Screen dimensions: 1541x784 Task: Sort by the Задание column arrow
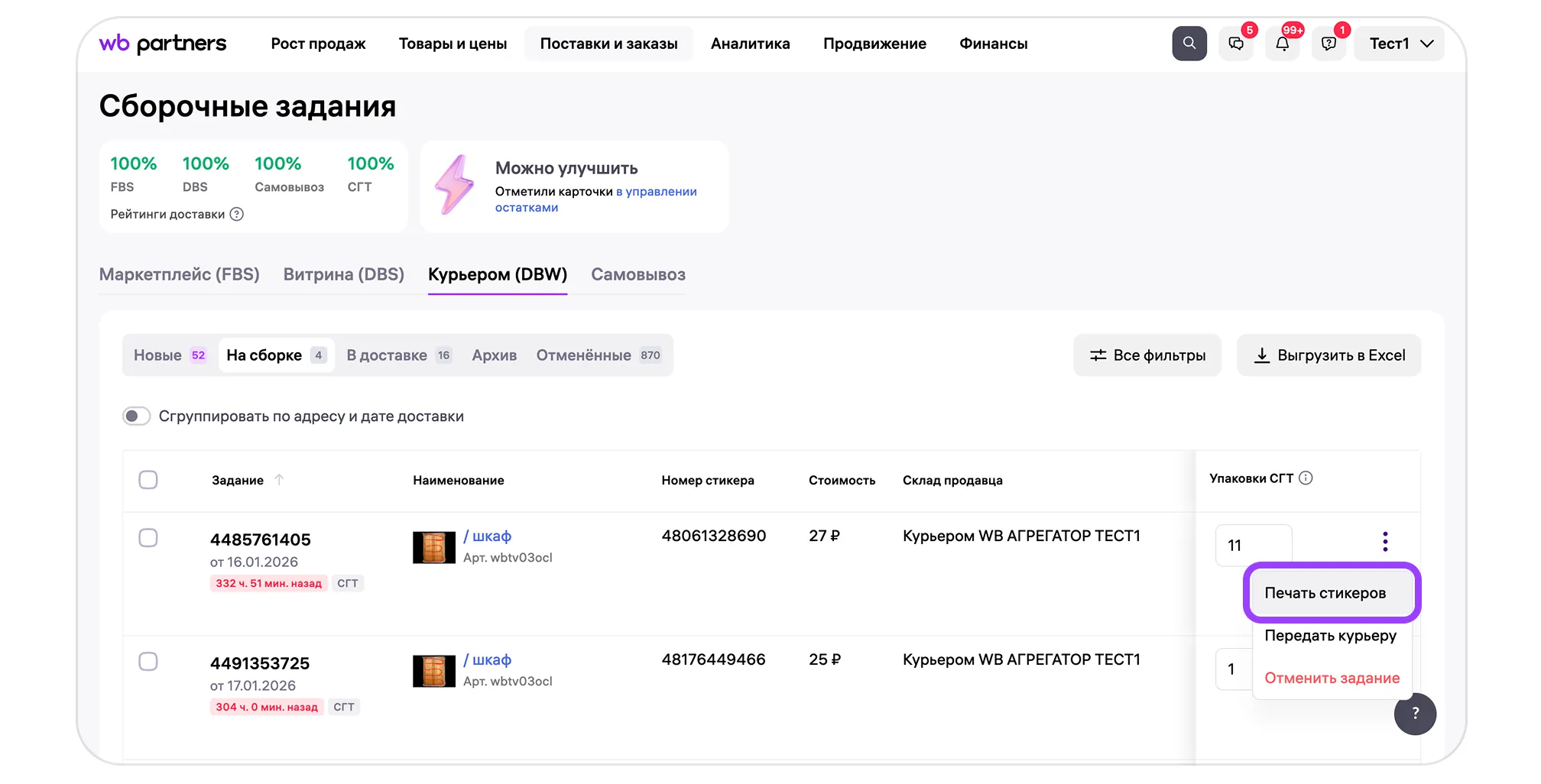coord(279,480)
